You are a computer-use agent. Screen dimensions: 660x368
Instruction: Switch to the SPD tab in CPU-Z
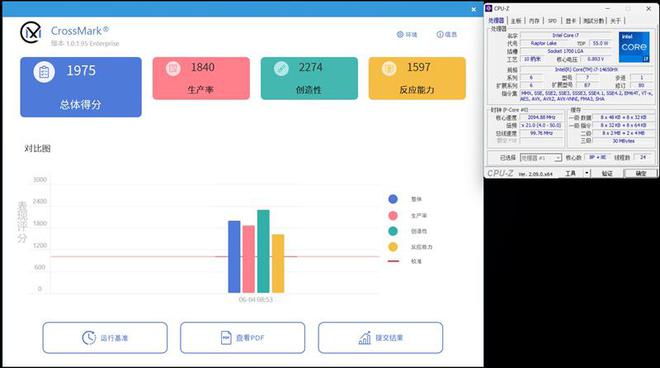(x=553, y=21)
